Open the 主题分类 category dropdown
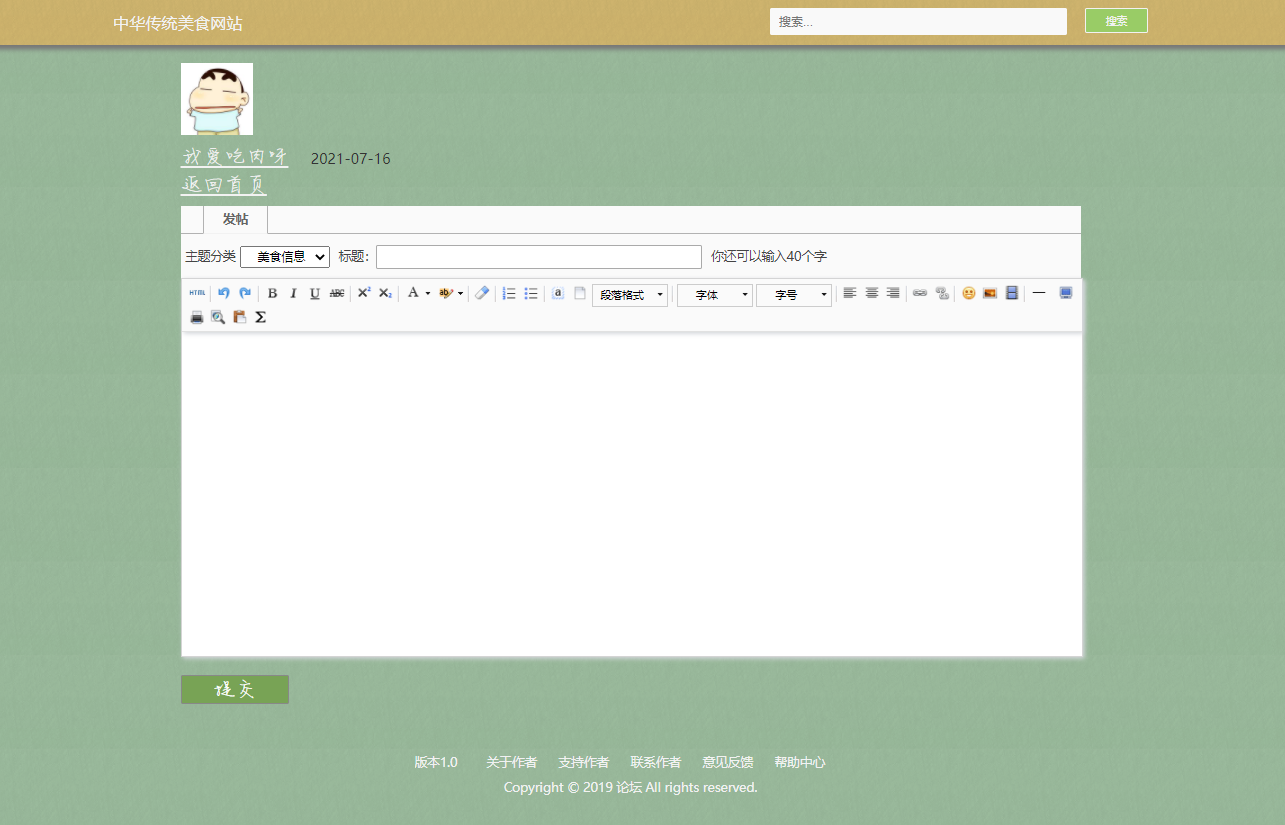Viewport: 1285px width, 825px height. pos(285,257)
